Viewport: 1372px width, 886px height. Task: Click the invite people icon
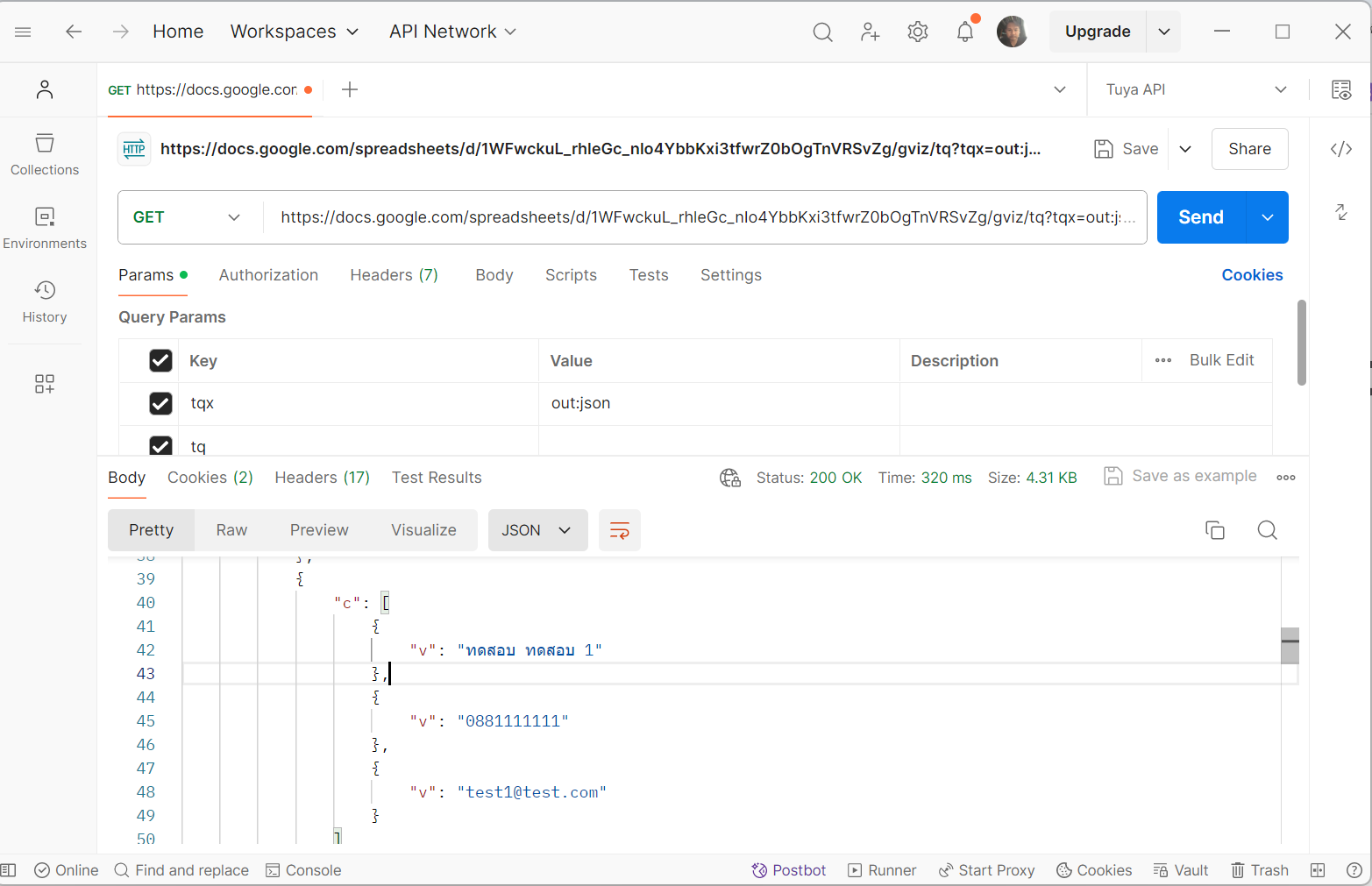[x=870, y=32]
